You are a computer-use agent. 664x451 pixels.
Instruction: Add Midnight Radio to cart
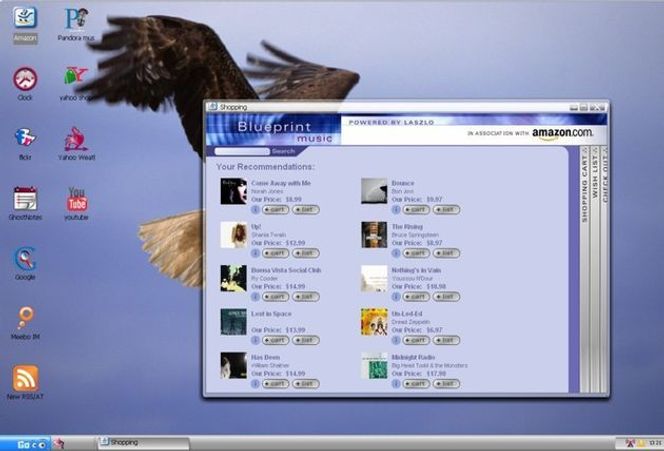tap(416, 384)
